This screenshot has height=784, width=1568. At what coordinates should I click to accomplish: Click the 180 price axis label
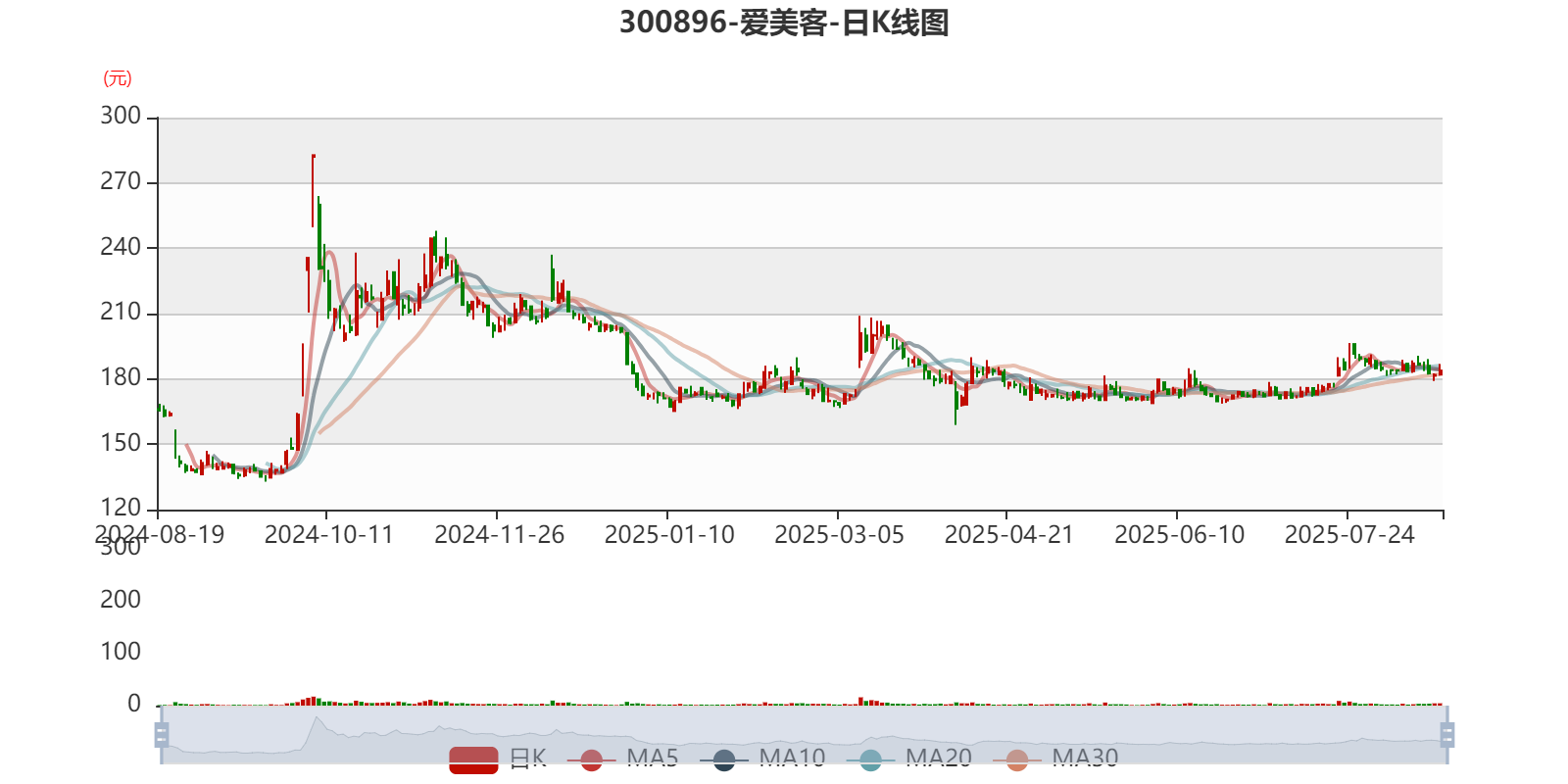tap(121, 378)
